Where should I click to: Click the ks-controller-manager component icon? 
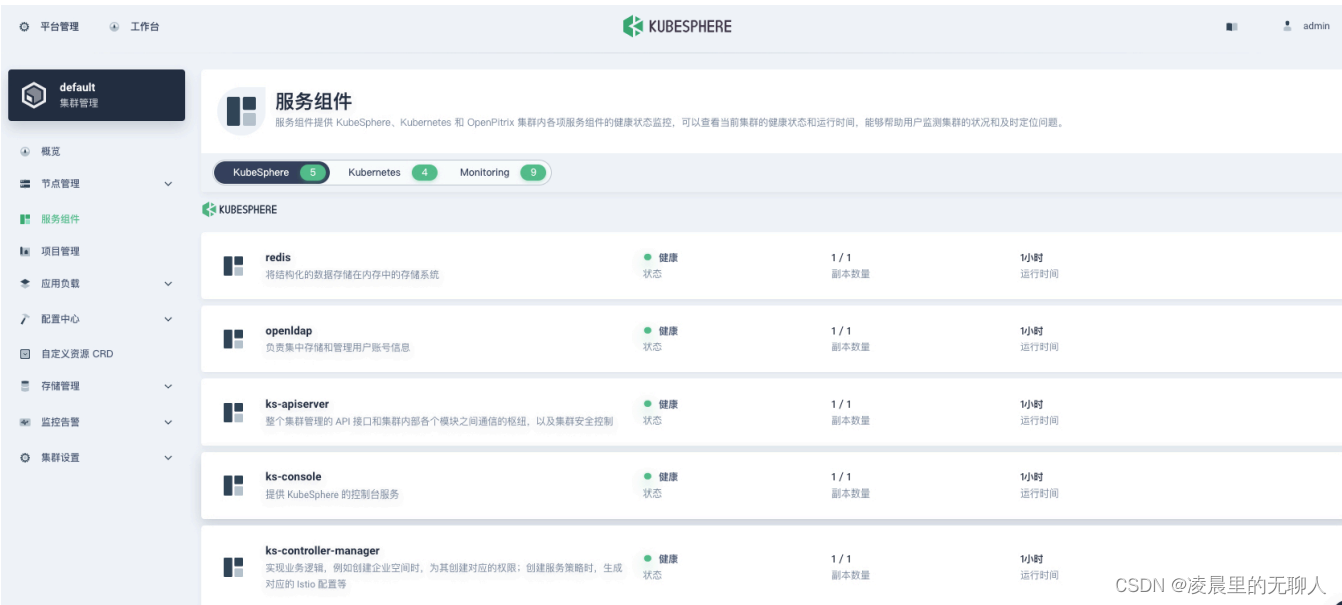233,567
